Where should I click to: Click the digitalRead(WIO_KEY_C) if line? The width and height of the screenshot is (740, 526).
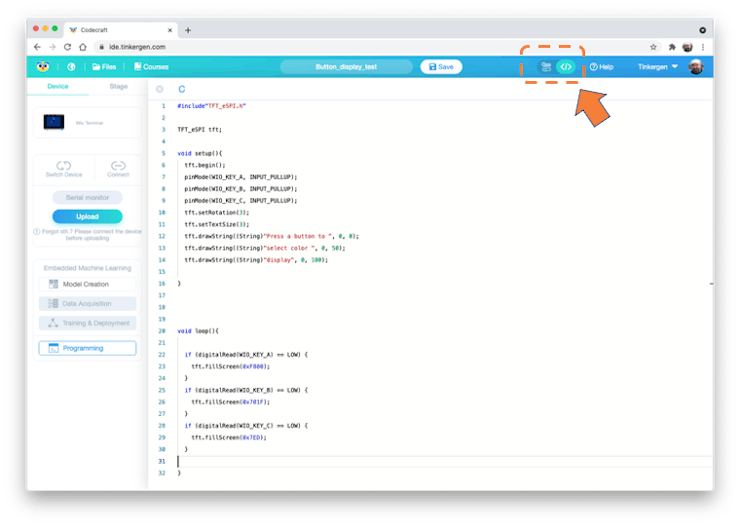(x=246, y=426)
